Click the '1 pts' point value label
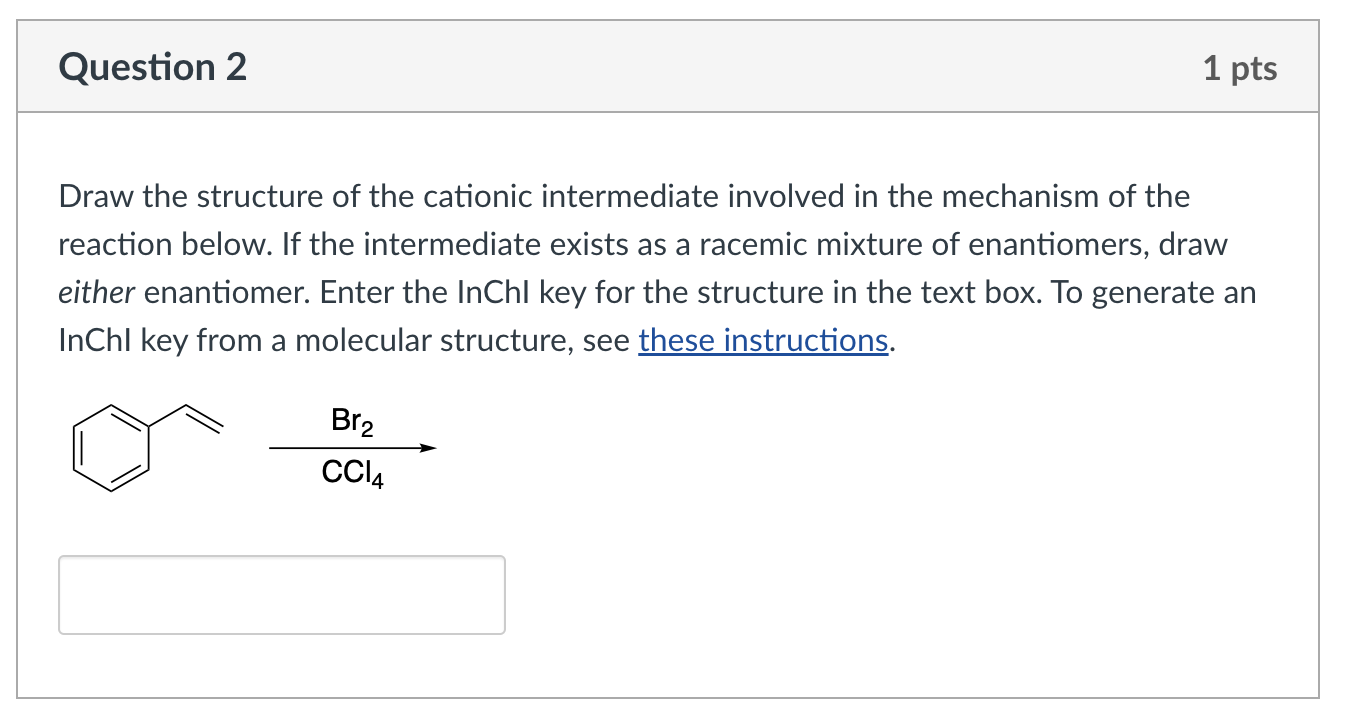The image size is (1346, 722). [1240, 68]
